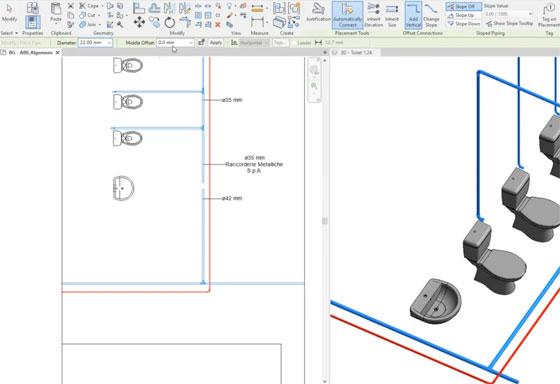The height and width of the screenshot is (384, 560).
Task: Switch to 3D - Toilet view tab
Action: [x=356, y=53]
